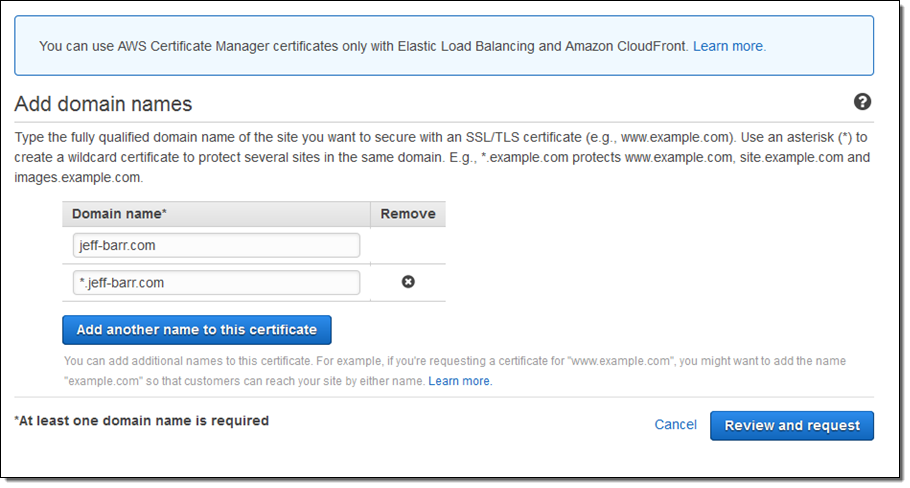
Task: Click the help question mark icon
Action: (x=862, y=102)
